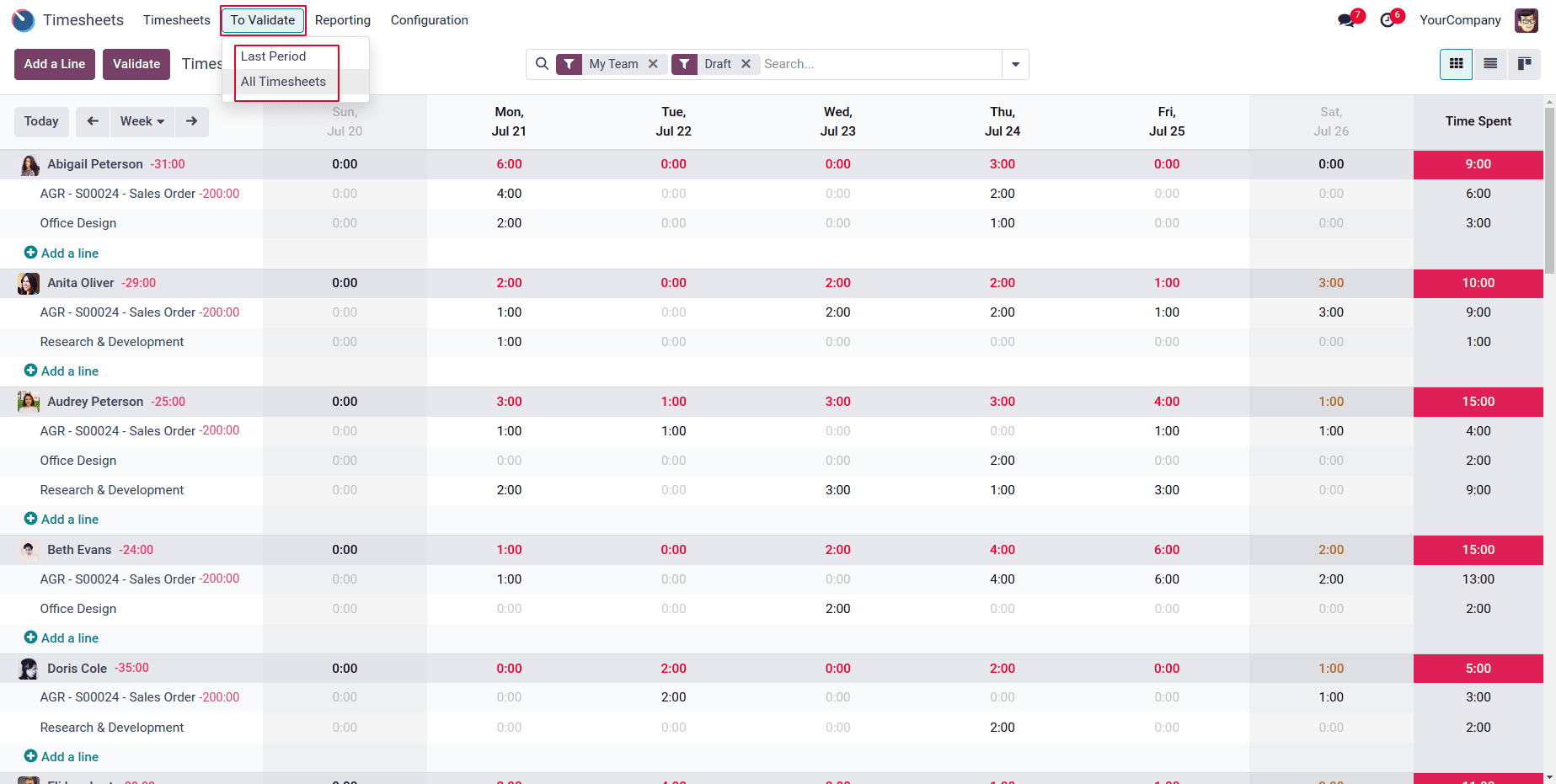Open the user avatar menu

coord(1527,20)
